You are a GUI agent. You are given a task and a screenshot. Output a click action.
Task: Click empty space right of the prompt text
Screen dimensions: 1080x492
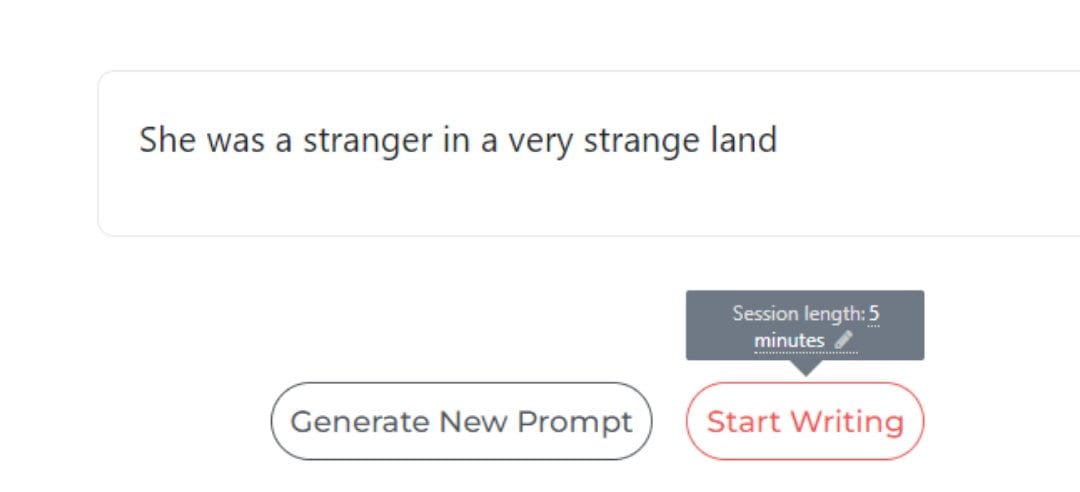click(x=930, y=140)
